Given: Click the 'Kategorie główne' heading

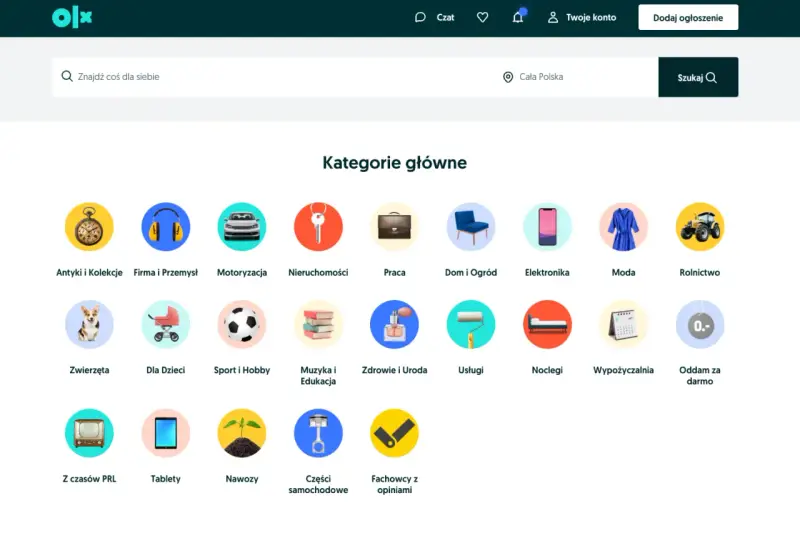Looking at the screenshot, I should [394, 163].
